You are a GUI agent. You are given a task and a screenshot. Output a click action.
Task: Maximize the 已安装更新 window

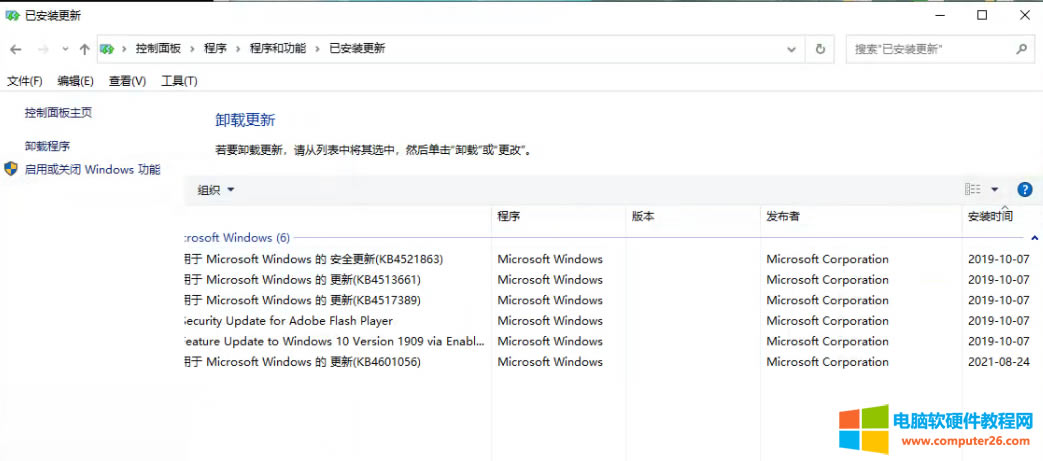[x=982, y=15]
